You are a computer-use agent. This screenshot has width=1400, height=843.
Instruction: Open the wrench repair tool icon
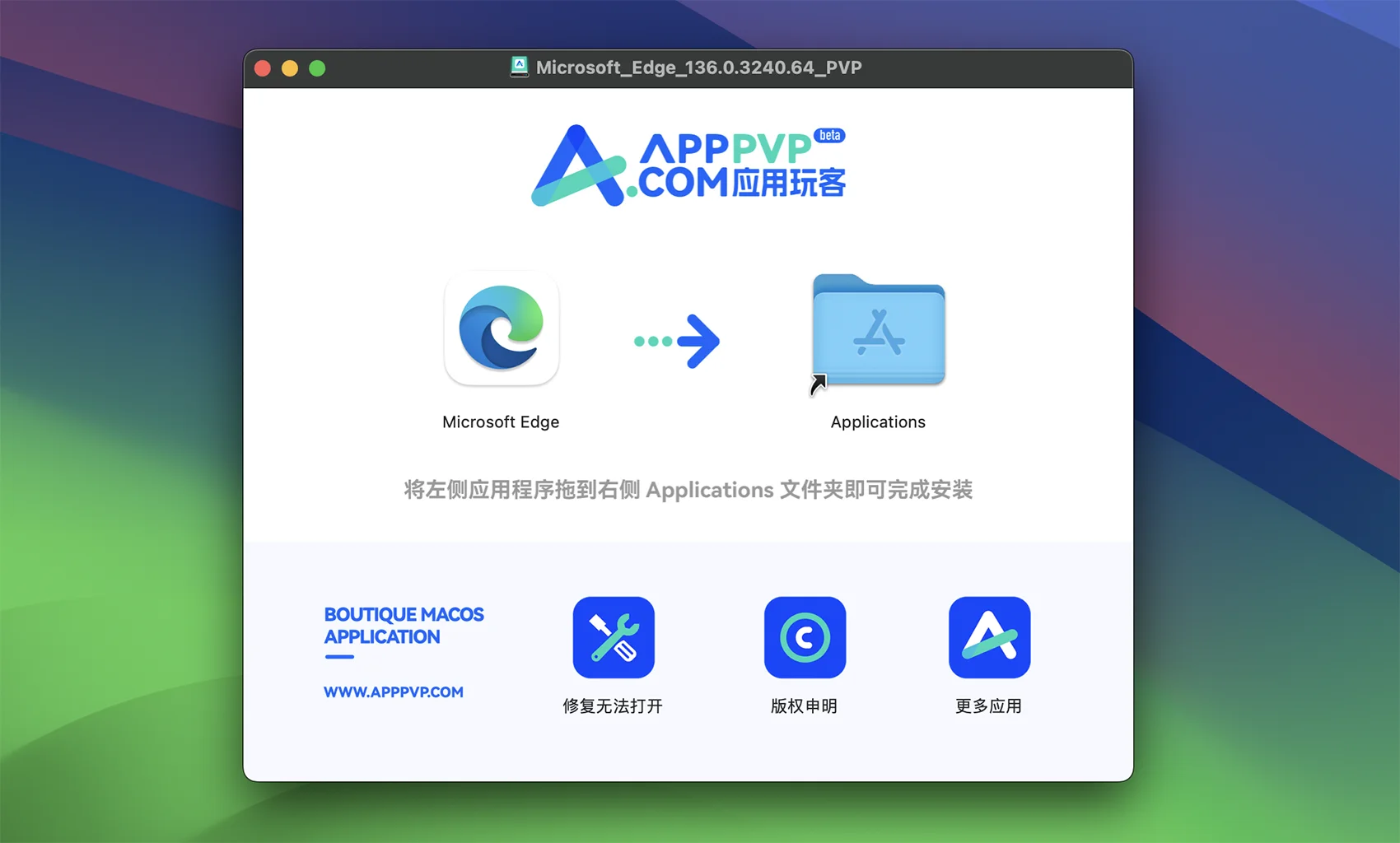pyautogui.click(x=614, y=637)
